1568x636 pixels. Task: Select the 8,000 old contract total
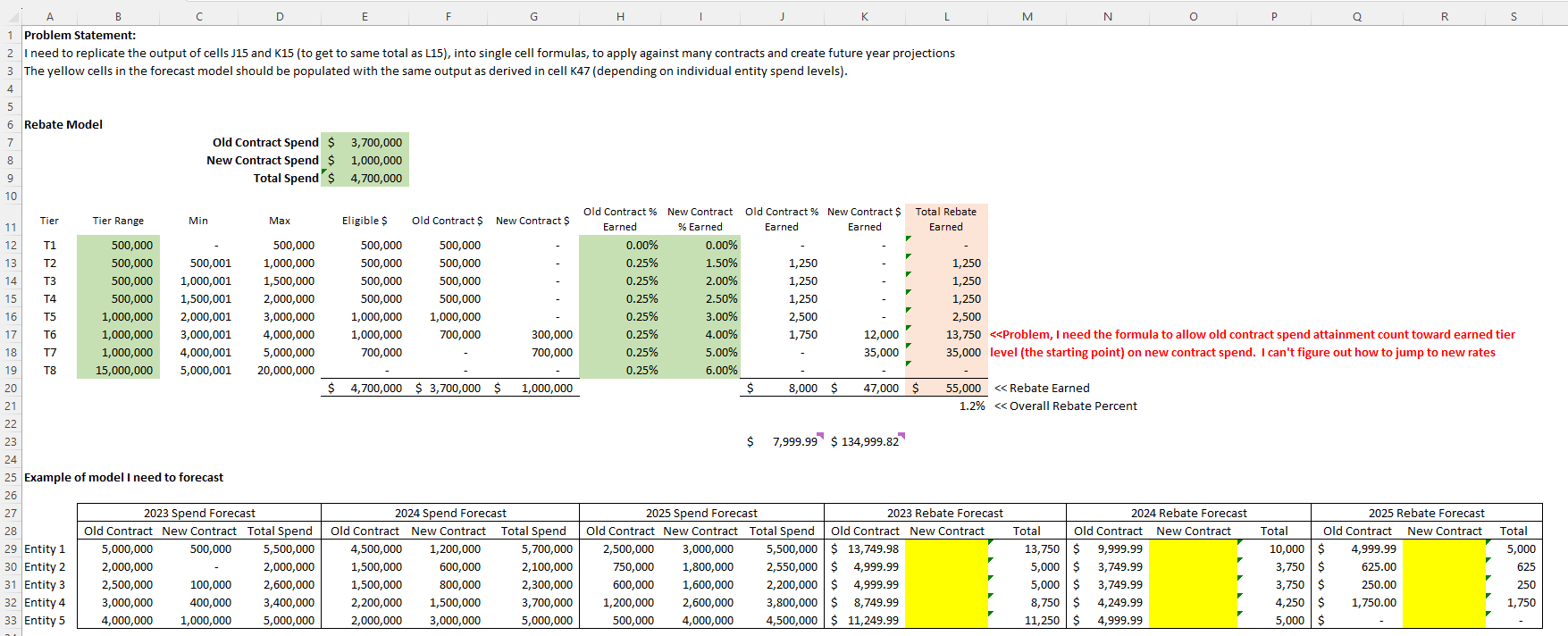point(782,388)
